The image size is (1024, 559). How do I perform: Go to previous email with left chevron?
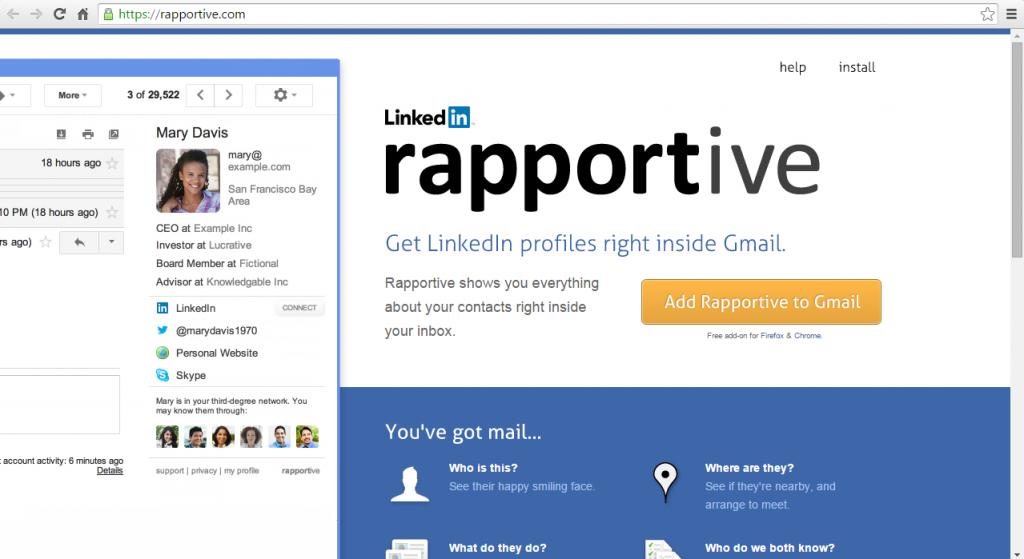click(200, 95)
